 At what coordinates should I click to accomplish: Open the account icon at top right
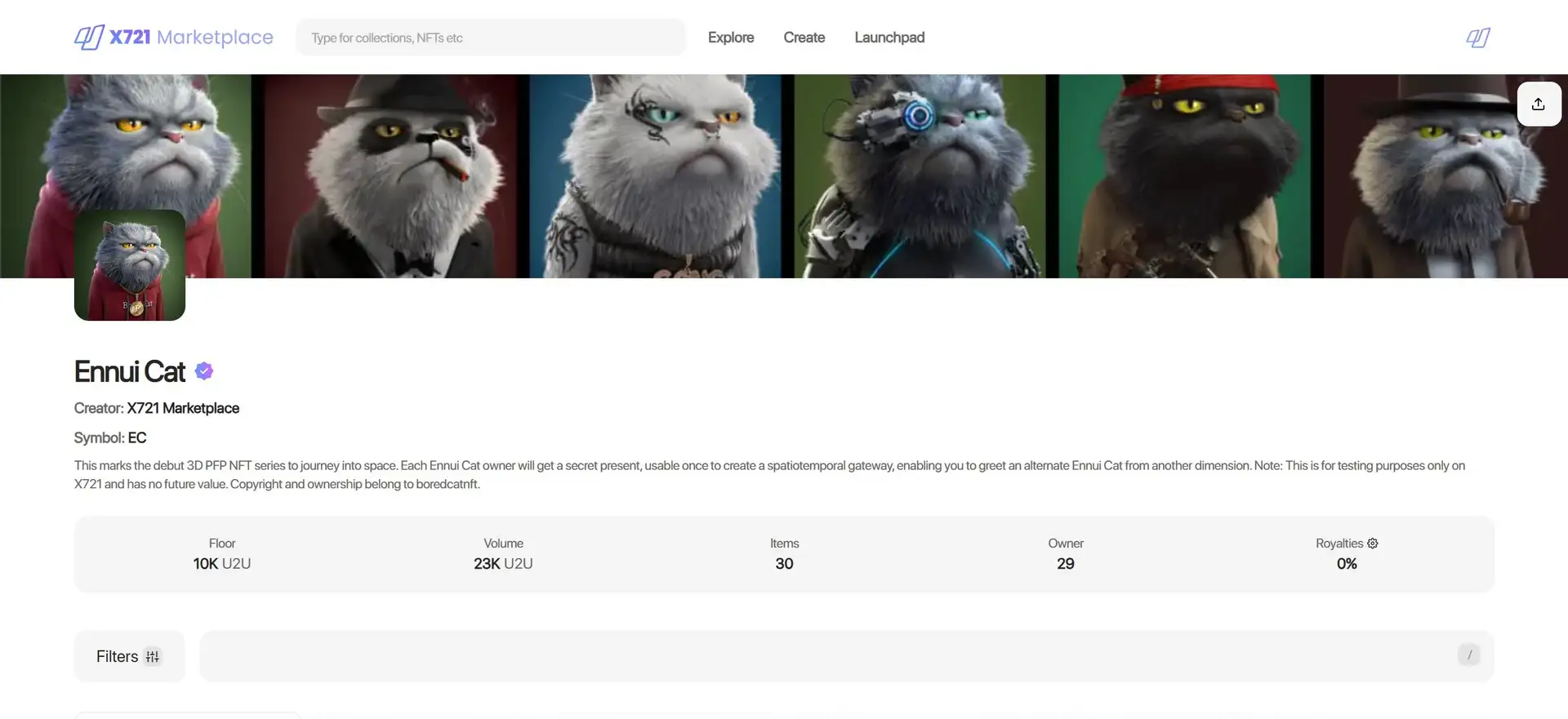(x=1477, y=38)
